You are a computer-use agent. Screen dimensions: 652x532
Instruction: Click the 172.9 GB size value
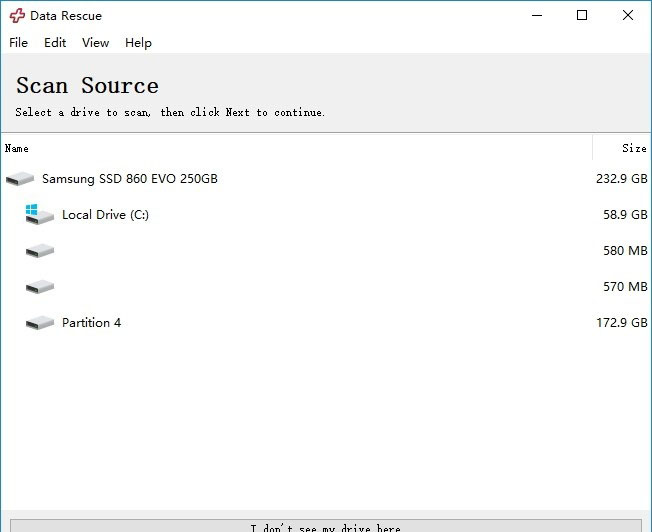tap(622, 323)
